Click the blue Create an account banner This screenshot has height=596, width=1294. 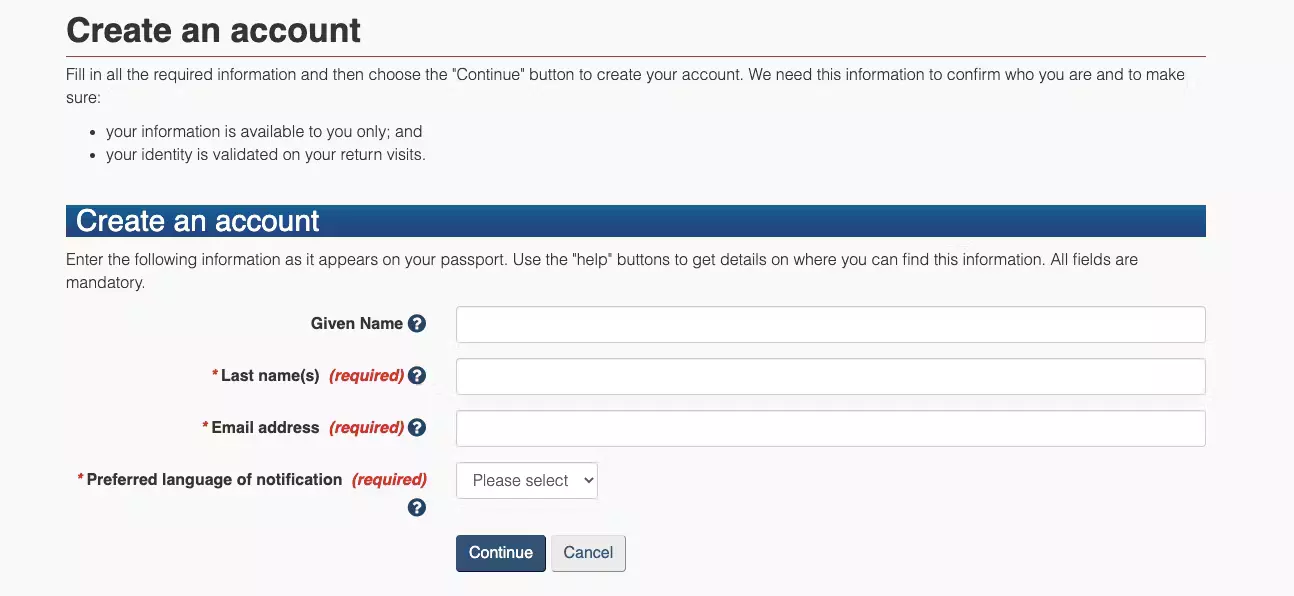636,221
